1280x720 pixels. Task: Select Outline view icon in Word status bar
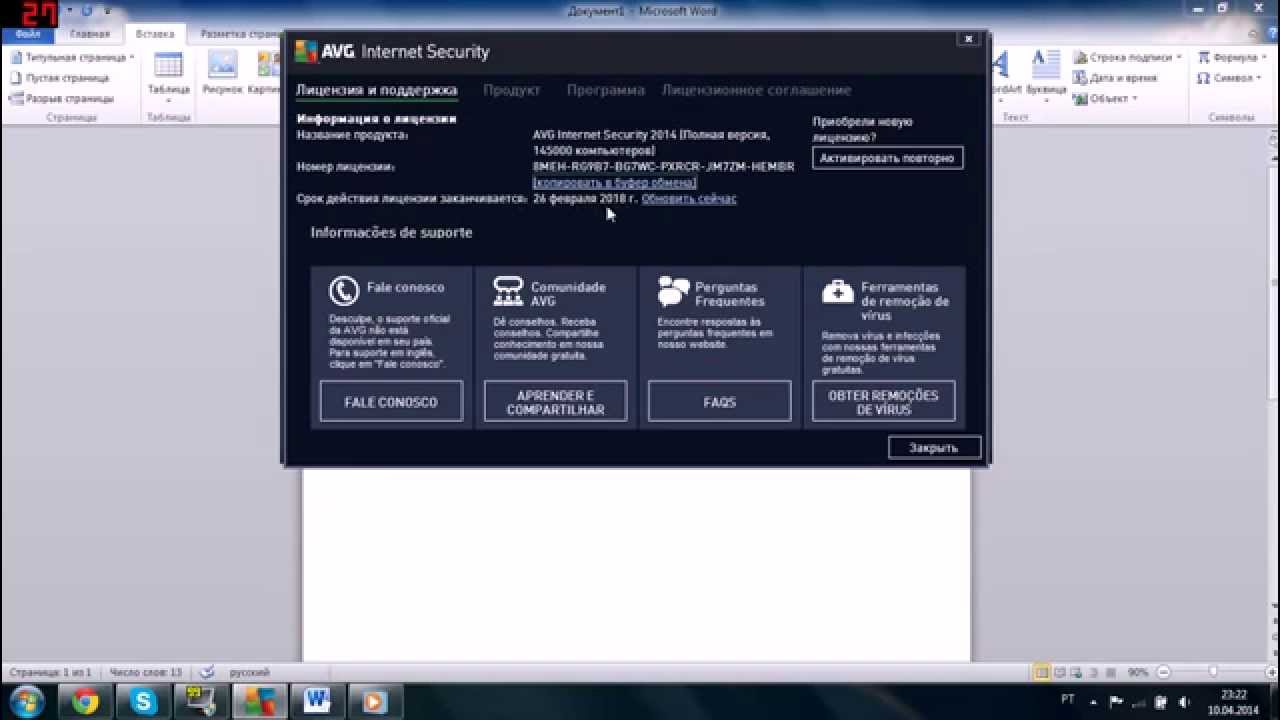pyautogui.click(x=1094, y=672)
